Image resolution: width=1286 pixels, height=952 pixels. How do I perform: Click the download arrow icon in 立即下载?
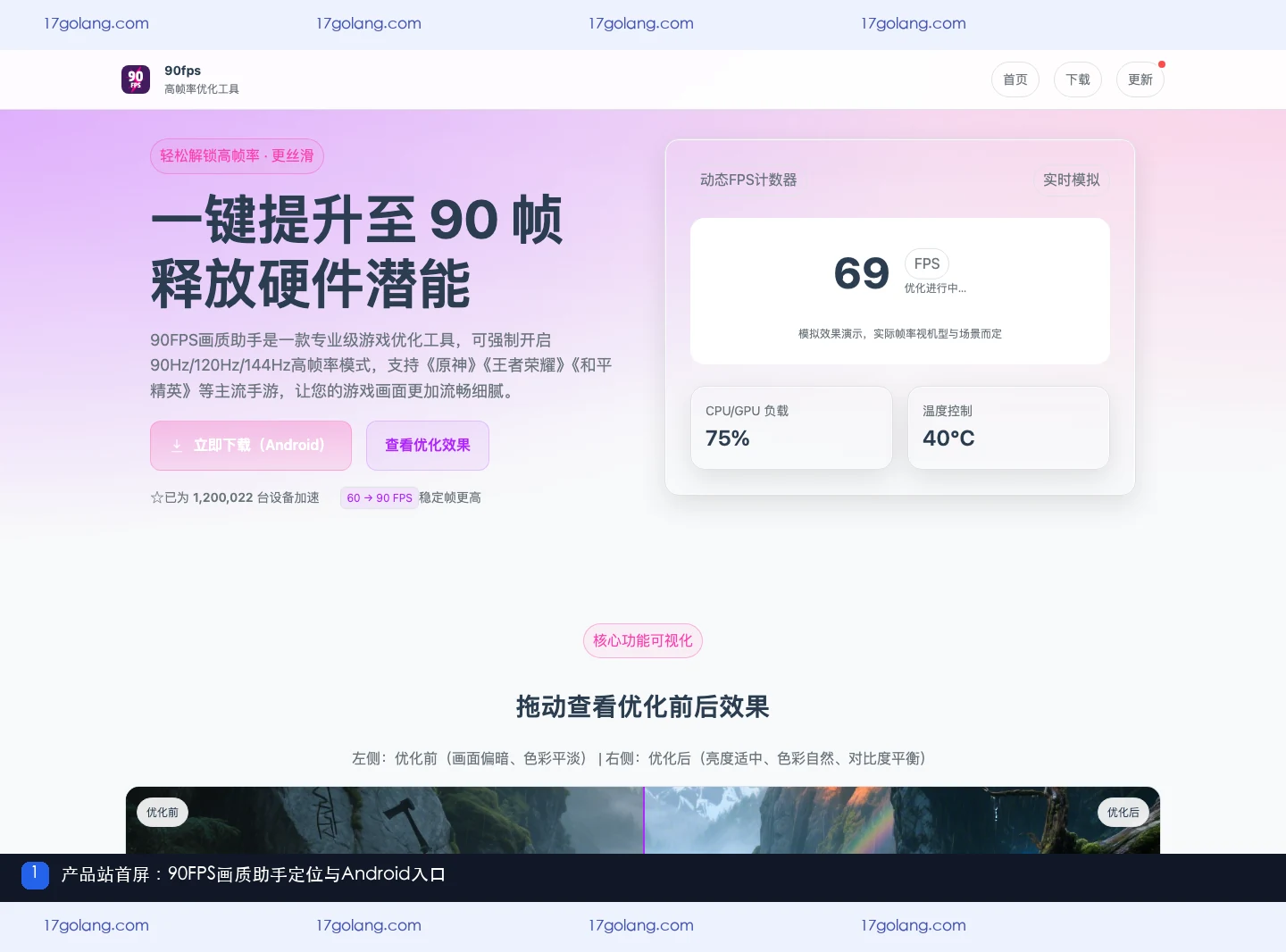177,446
